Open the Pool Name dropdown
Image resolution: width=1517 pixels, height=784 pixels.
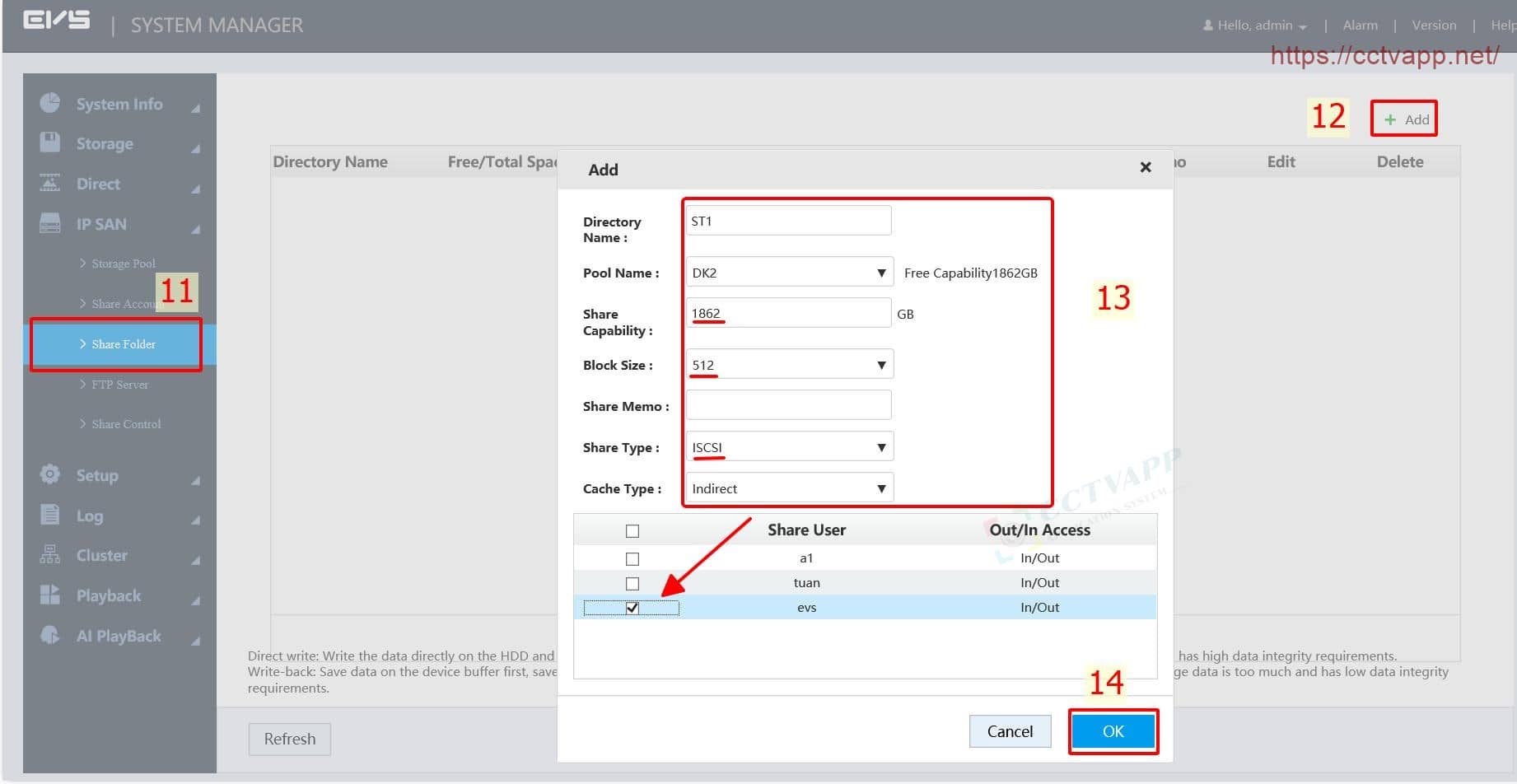[789, 273]
